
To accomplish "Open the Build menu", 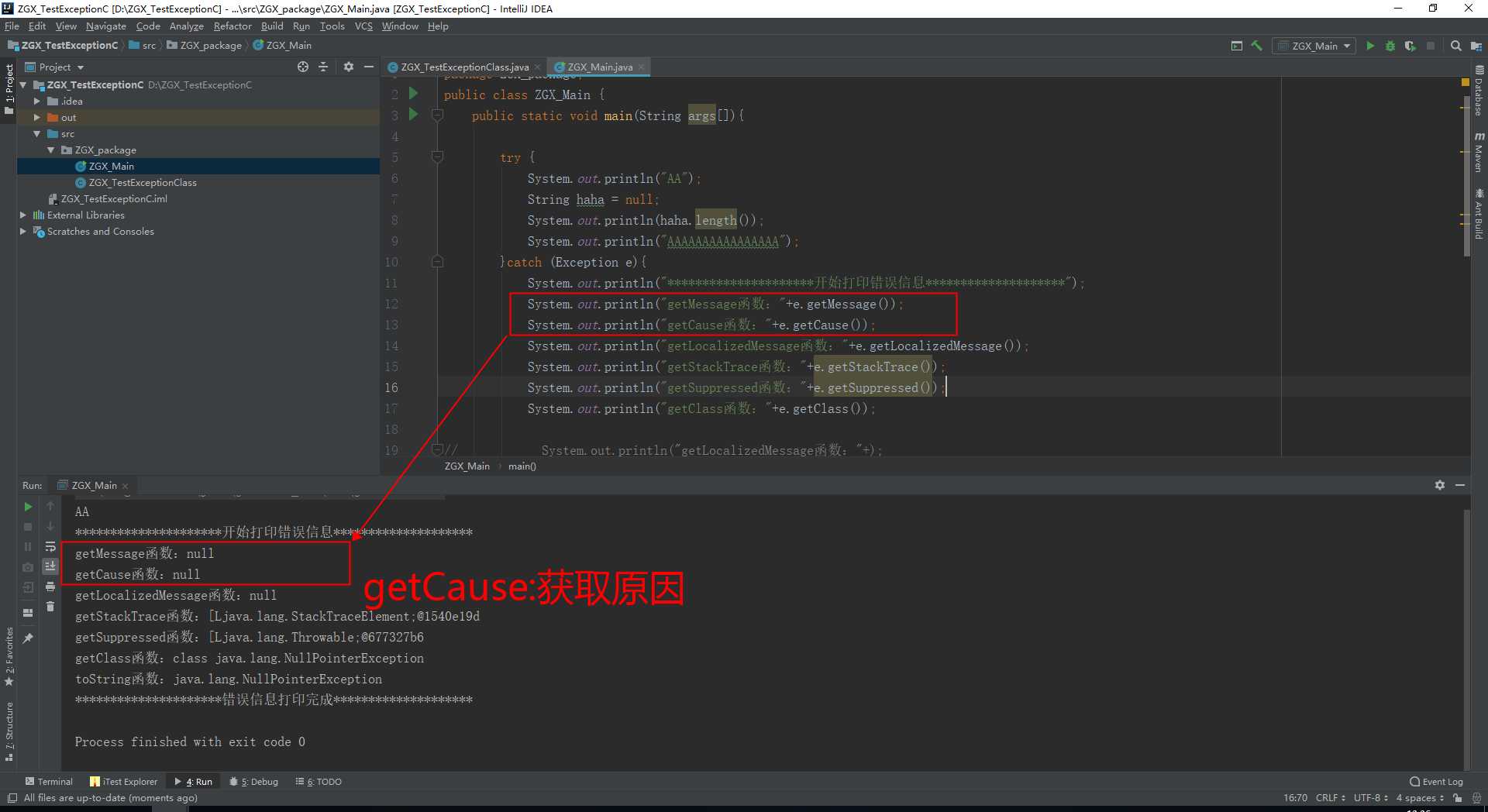I will pos(272,26).
